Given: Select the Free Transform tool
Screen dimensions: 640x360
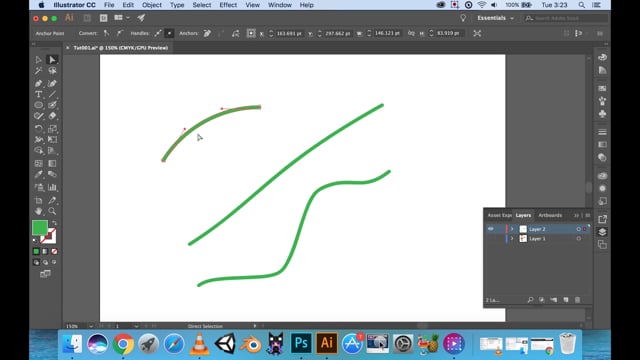Looking at the screenshot, I should click(52, 140).
